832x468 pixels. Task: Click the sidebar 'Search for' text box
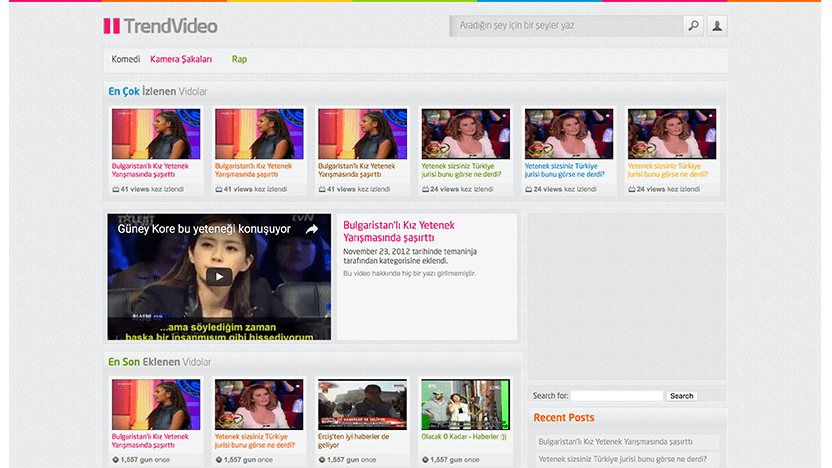click(617, 396)
